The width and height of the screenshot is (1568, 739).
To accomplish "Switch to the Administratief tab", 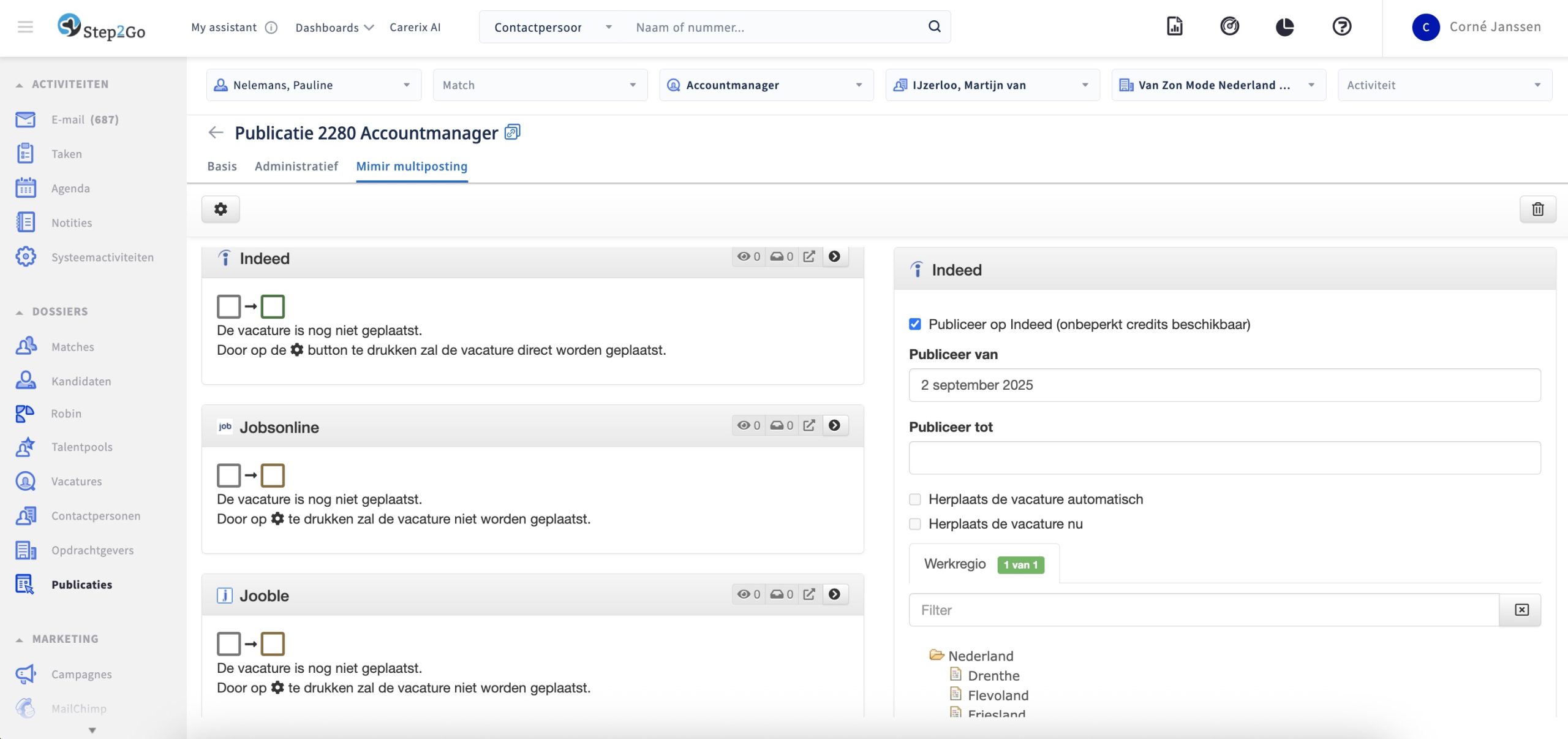I will pyautogui.click(x=296, y=166).
